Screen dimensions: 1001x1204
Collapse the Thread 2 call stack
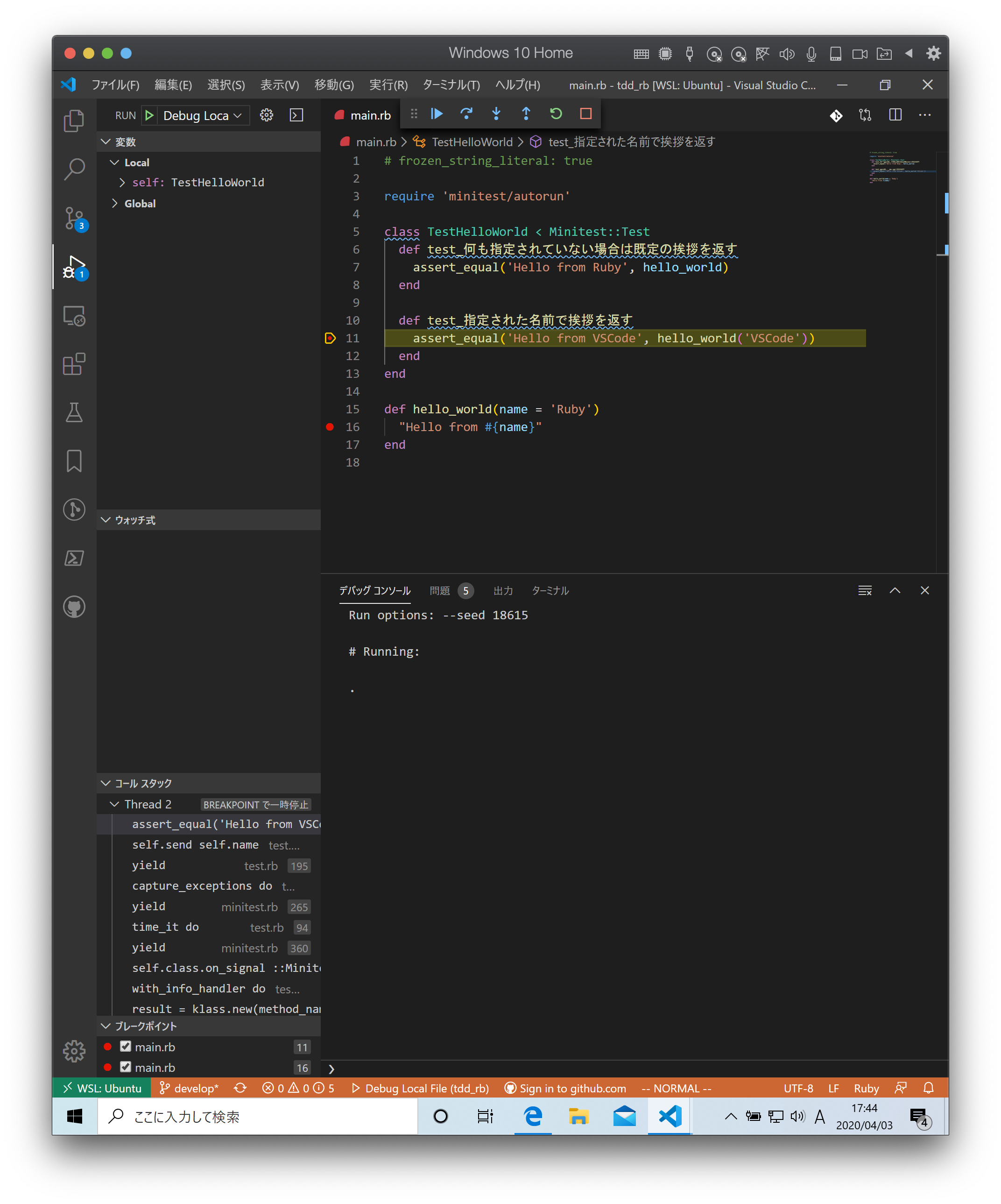[x=114, y=804]
